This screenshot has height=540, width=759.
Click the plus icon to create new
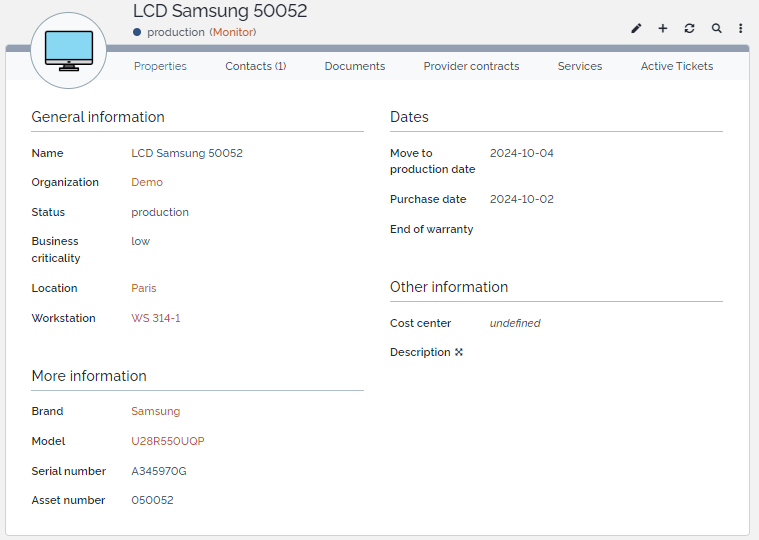[x=663, y=29]
